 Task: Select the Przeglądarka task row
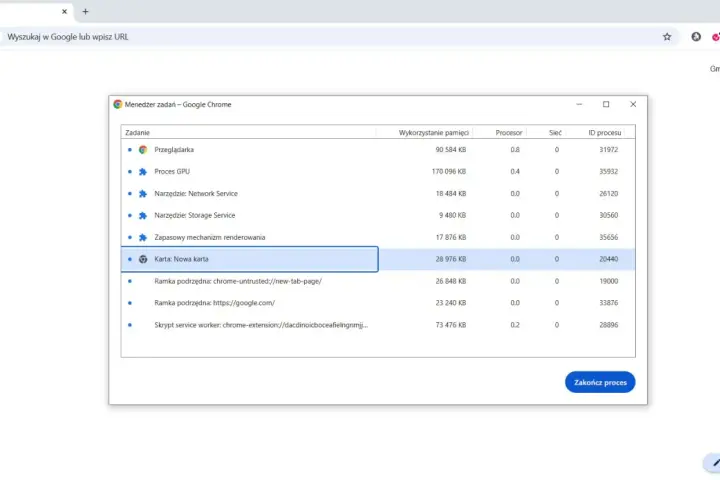pos(378,150)
